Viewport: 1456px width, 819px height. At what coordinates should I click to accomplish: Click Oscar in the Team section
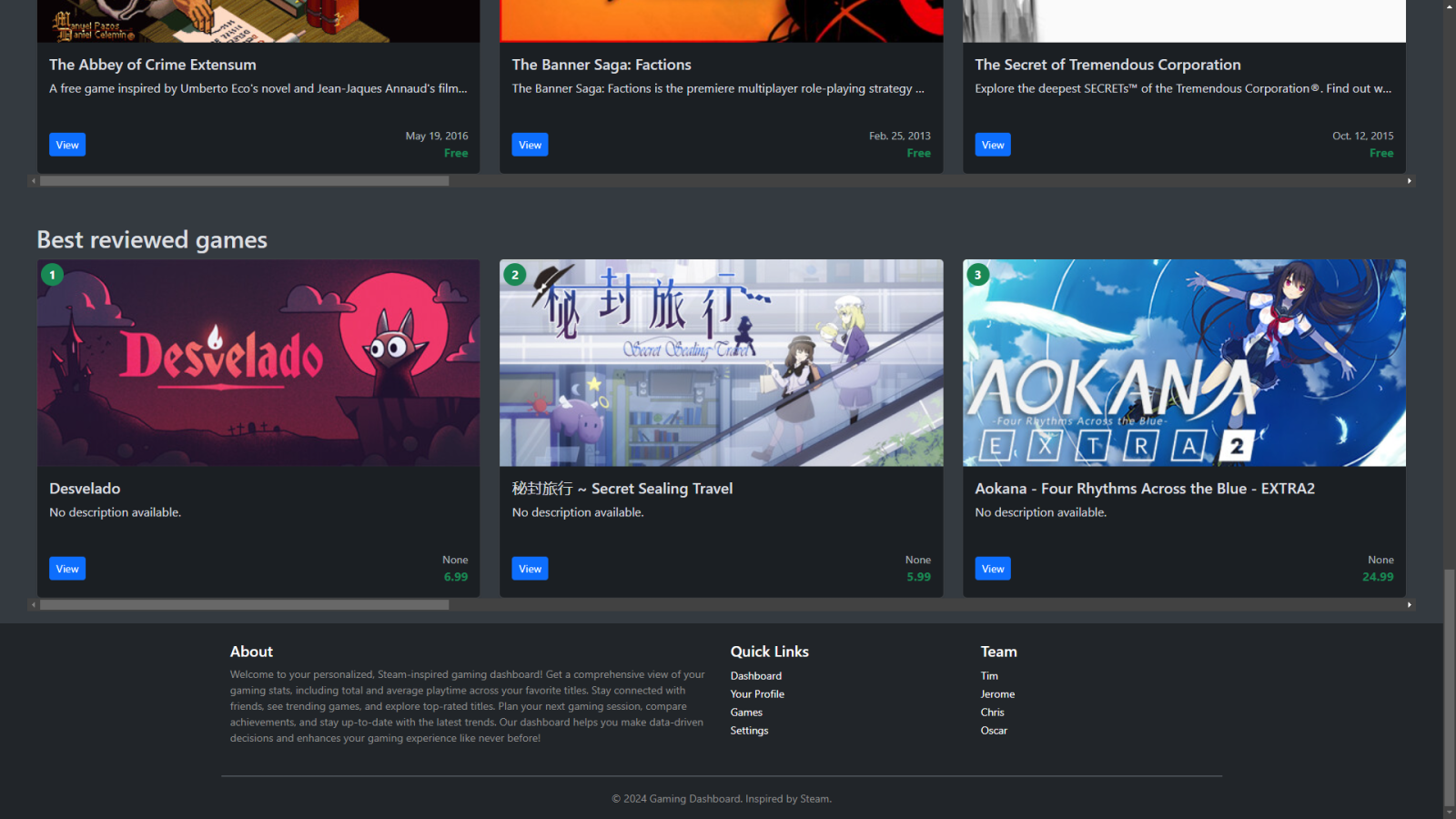(994, 730)
